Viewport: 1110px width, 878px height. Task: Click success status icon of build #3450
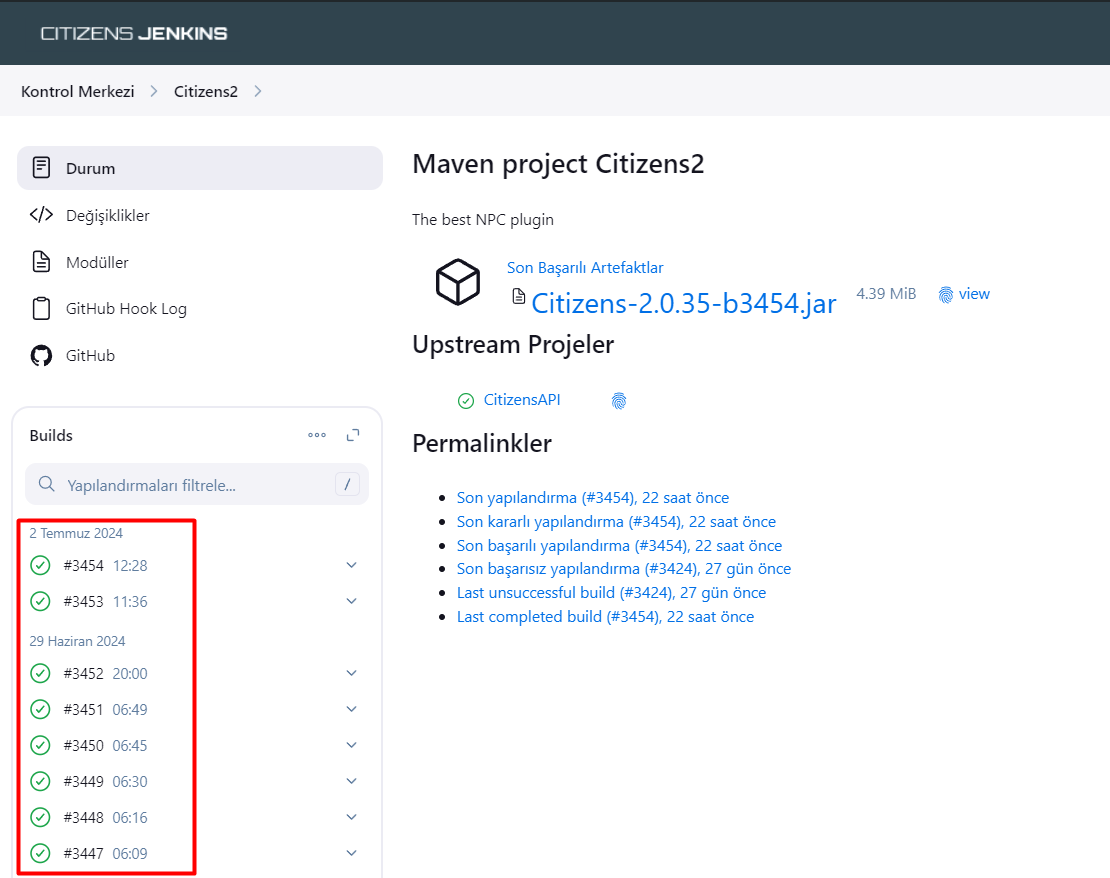(40, 745)
